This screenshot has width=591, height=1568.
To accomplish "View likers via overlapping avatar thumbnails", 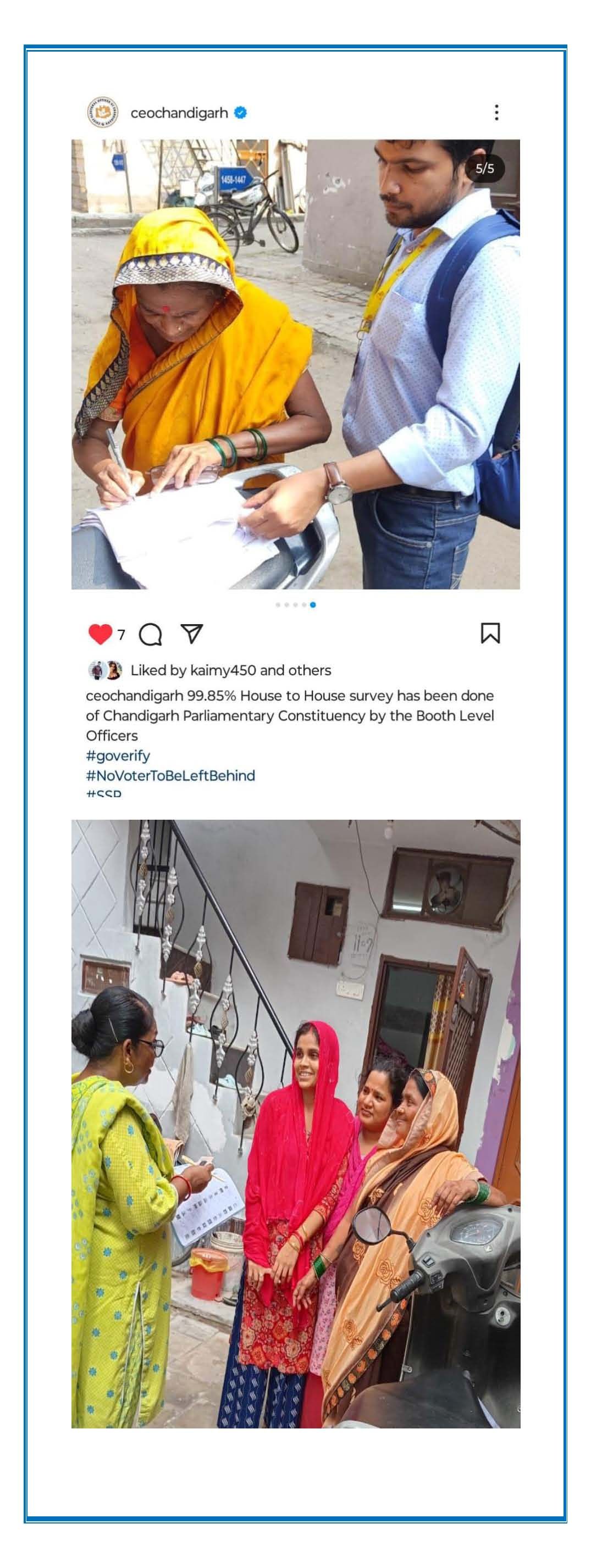I will pos(106,670).
